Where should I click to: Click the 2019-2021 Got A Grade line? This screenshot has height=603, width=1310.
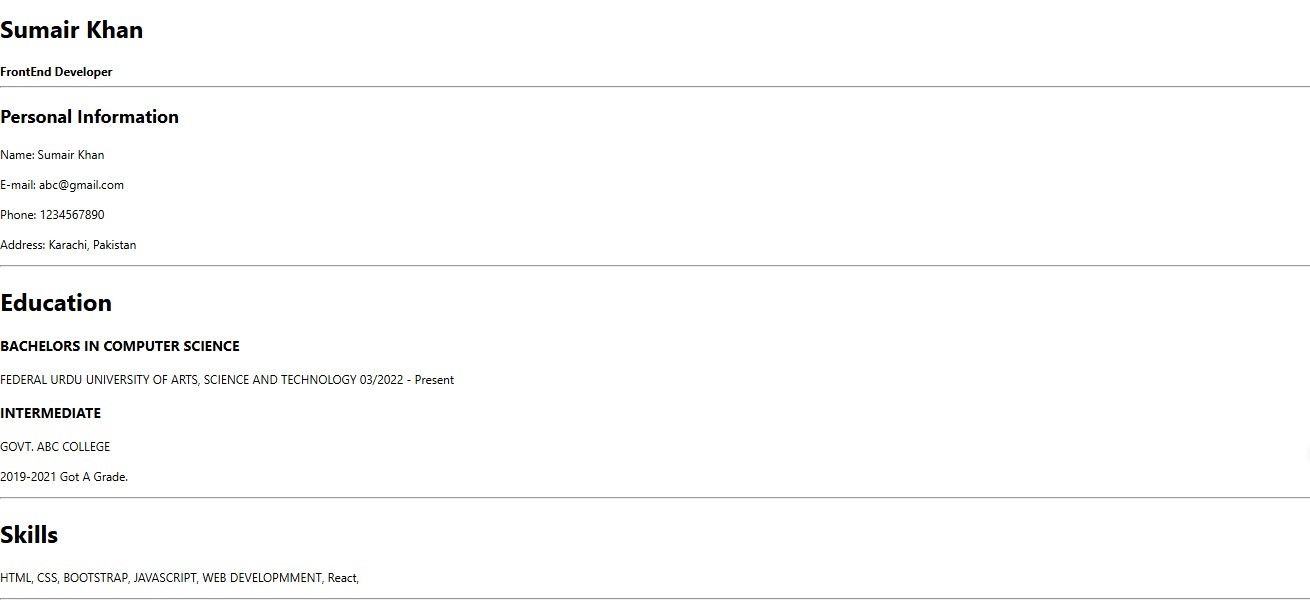64,477
